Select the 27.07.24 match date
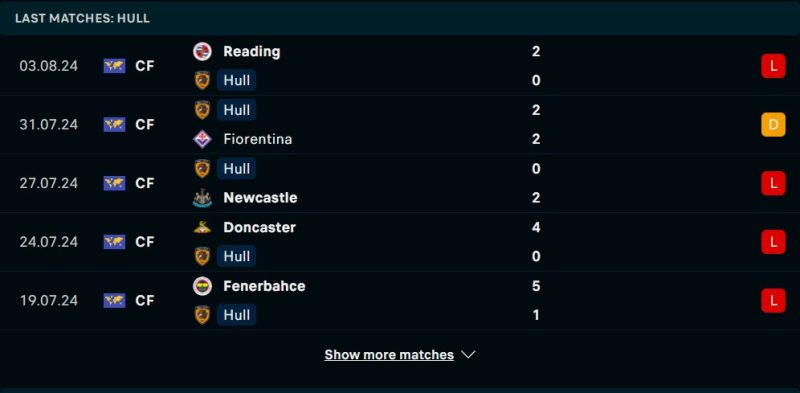 [x=49, y=183]
